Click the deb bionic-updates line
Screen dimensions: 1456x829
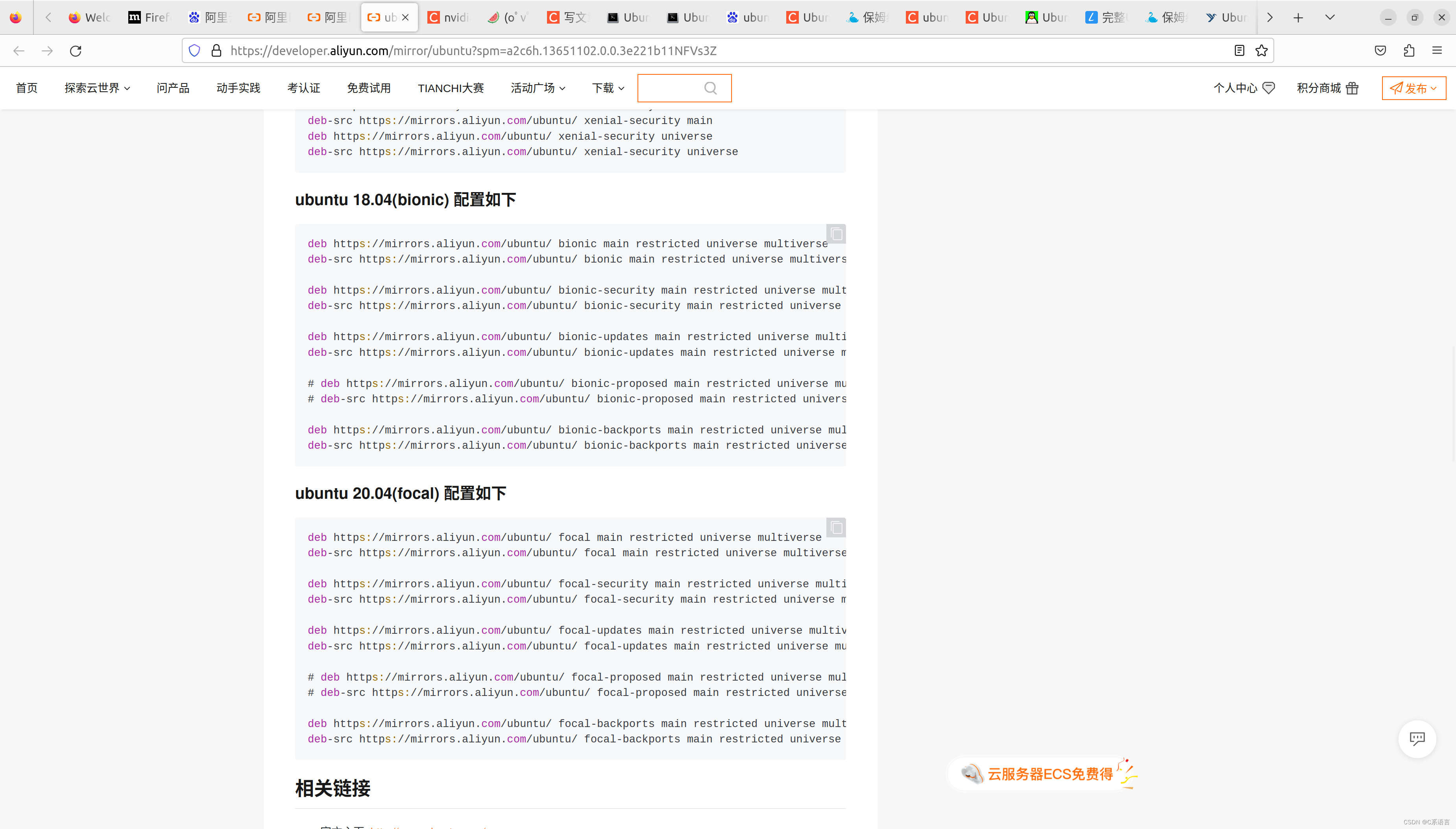576,337
